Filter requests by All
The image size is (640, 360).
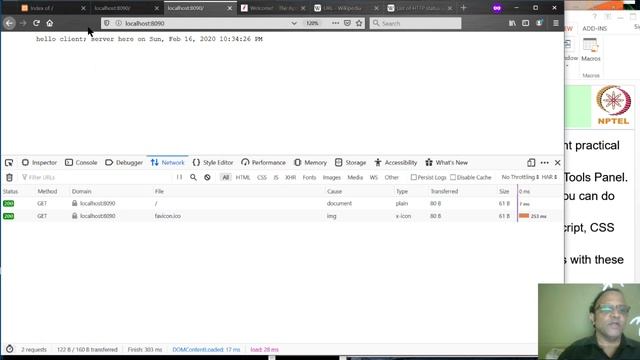tap(226, 177)
